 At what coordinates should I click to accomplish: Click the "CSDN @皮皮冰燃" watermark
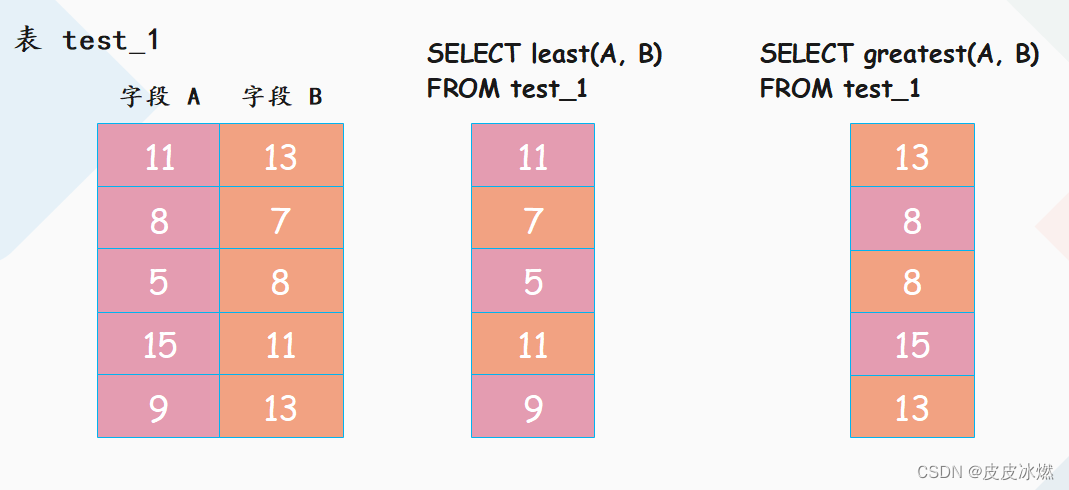tap(985, 472)
